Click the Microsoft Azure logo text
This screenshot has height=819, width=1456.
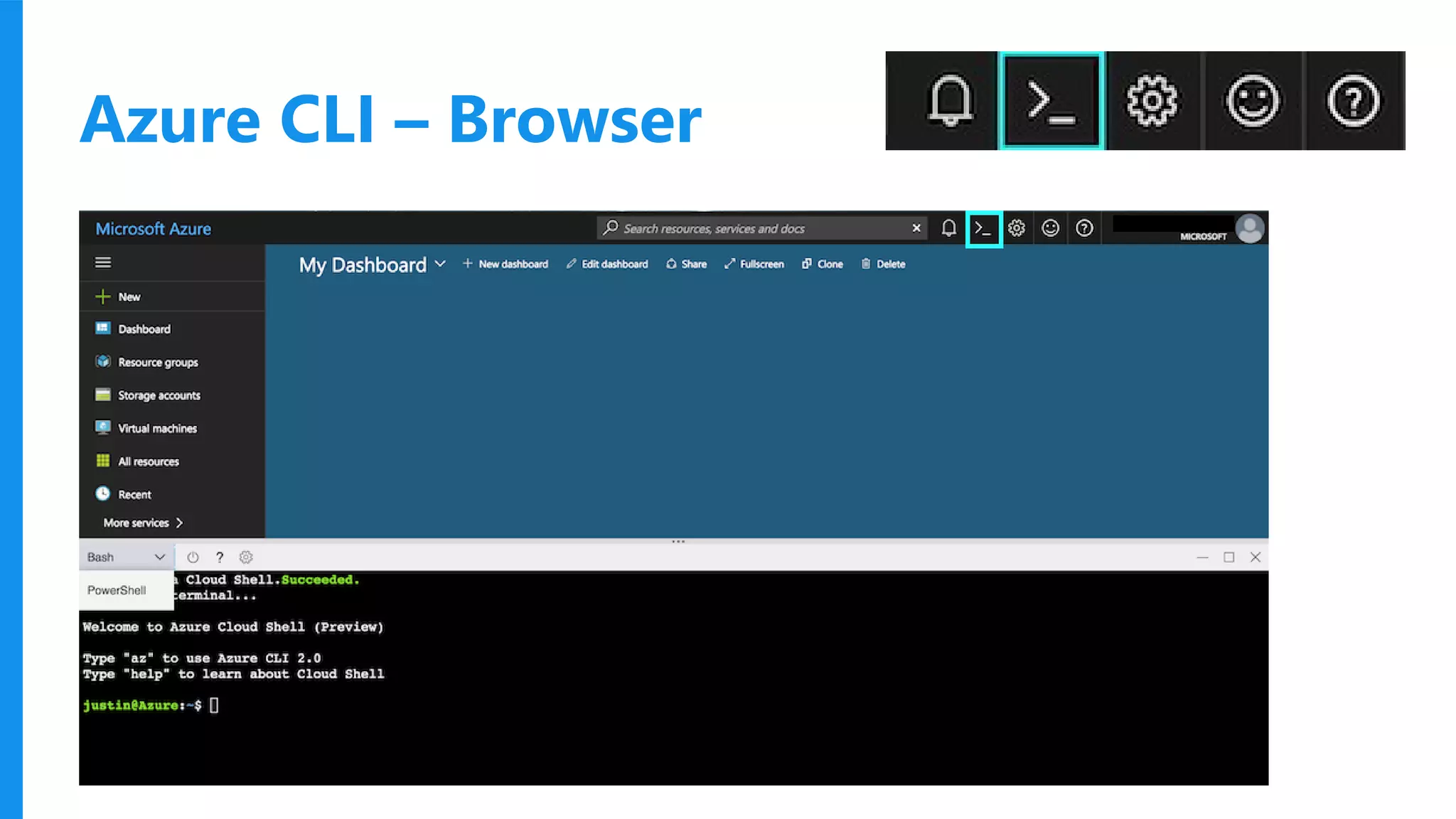point(153,229)
